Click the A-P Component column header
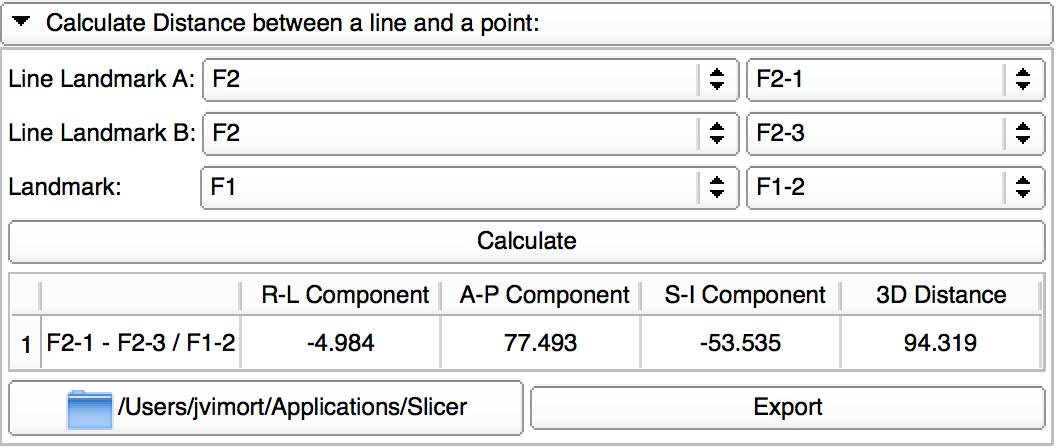 (x=544, y=295)
